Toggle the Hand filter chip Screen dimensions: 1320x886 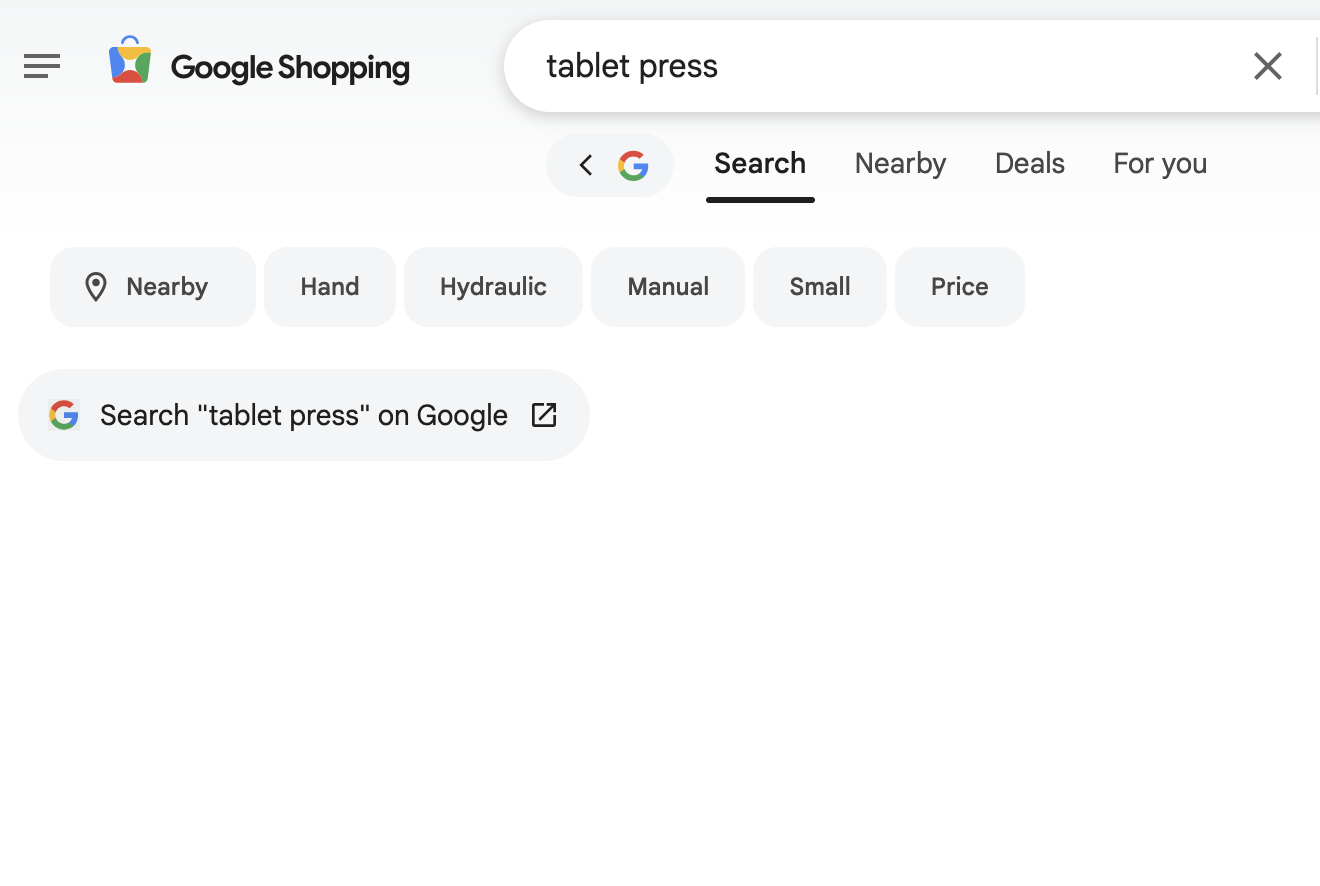click(x=330, y=287)
